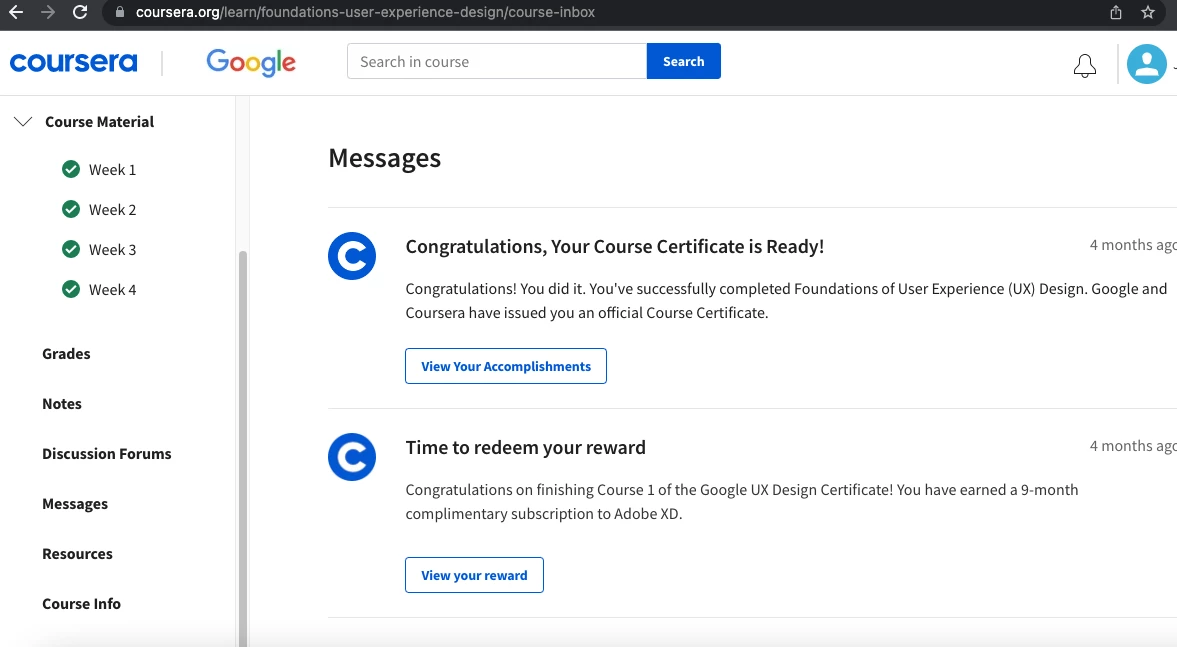This screenshot has height=647, width=1177.
Task: Go to Coursera home via logo
Action: 74,62
